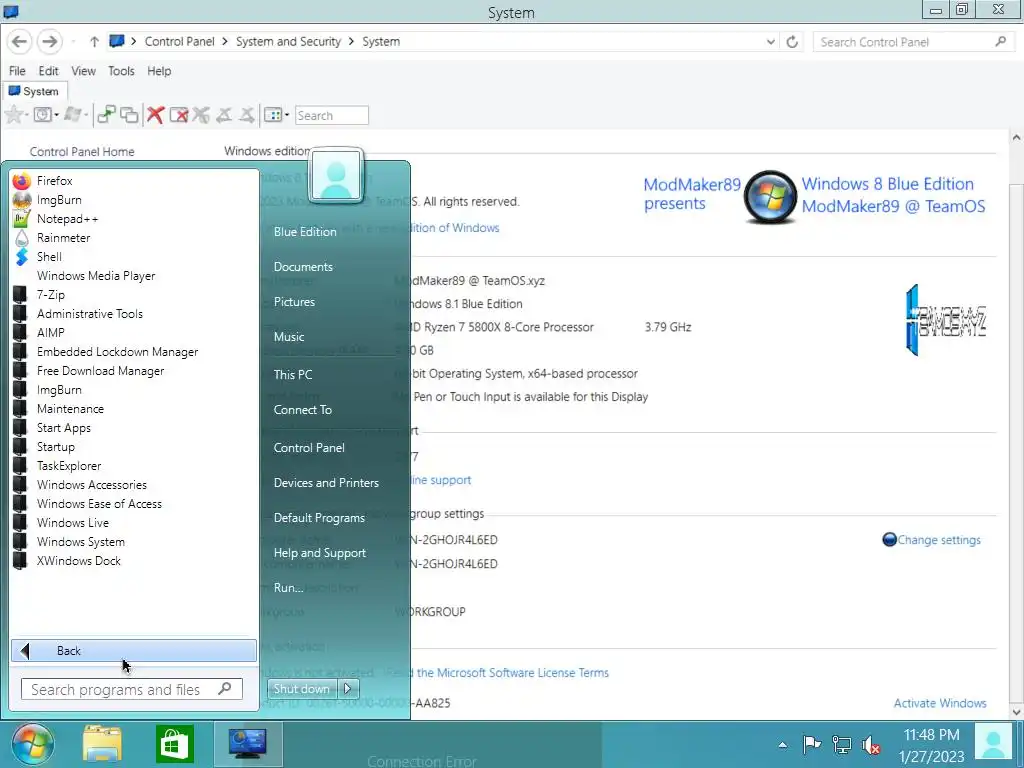Image resolution: width=1024 pixels, height=768 pixels.
Task: Click the close-other-tabs icon with red X
Action: pos(178,115)
